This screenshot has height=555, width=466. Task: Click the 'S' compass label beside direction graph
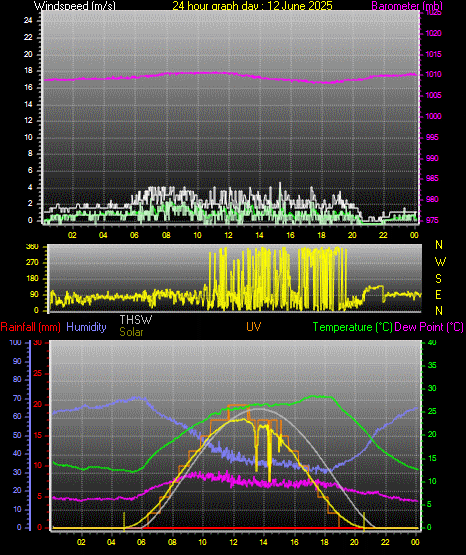[438, 279]
